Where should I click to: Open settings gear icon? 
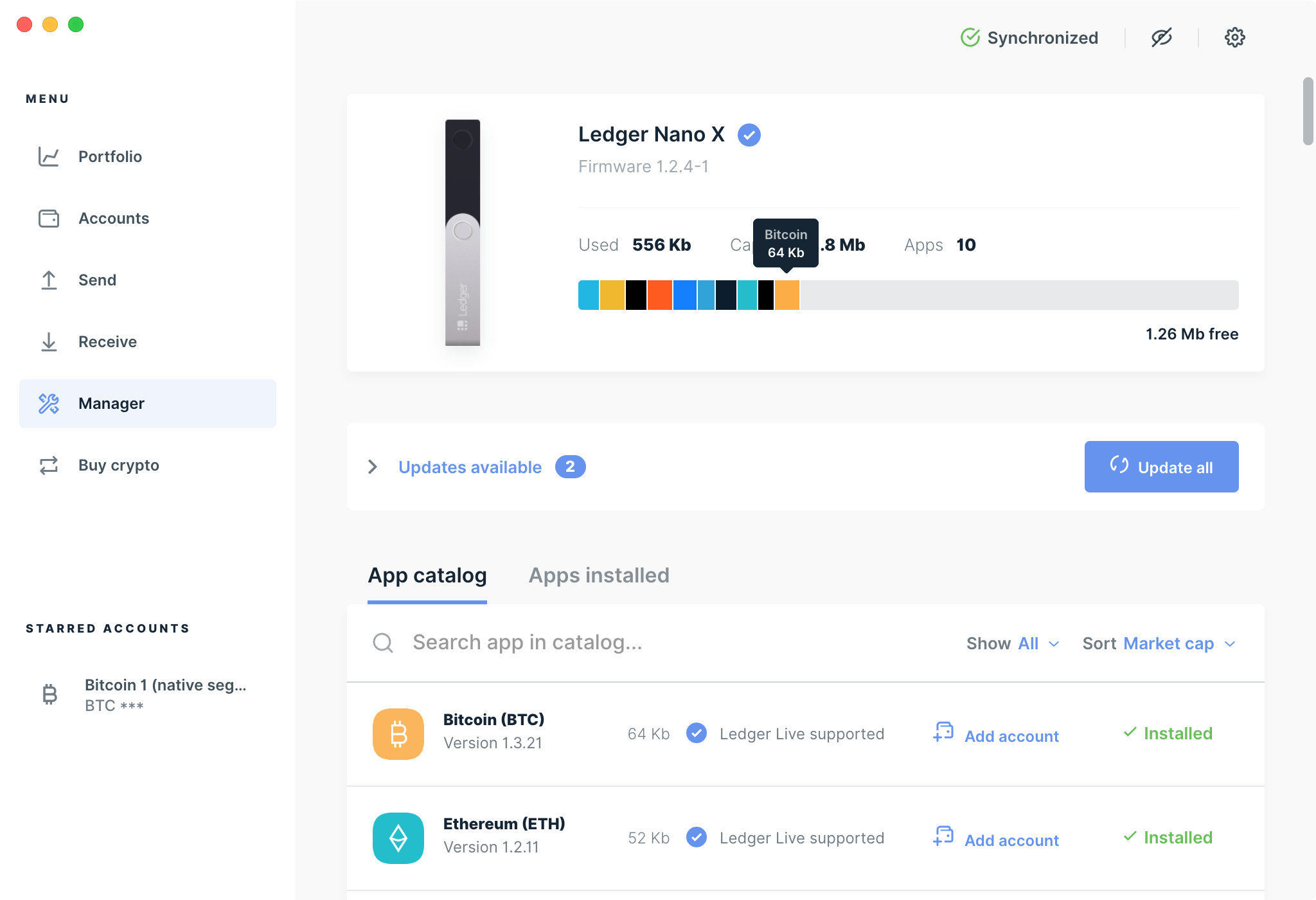click(x=1234, y=37)
